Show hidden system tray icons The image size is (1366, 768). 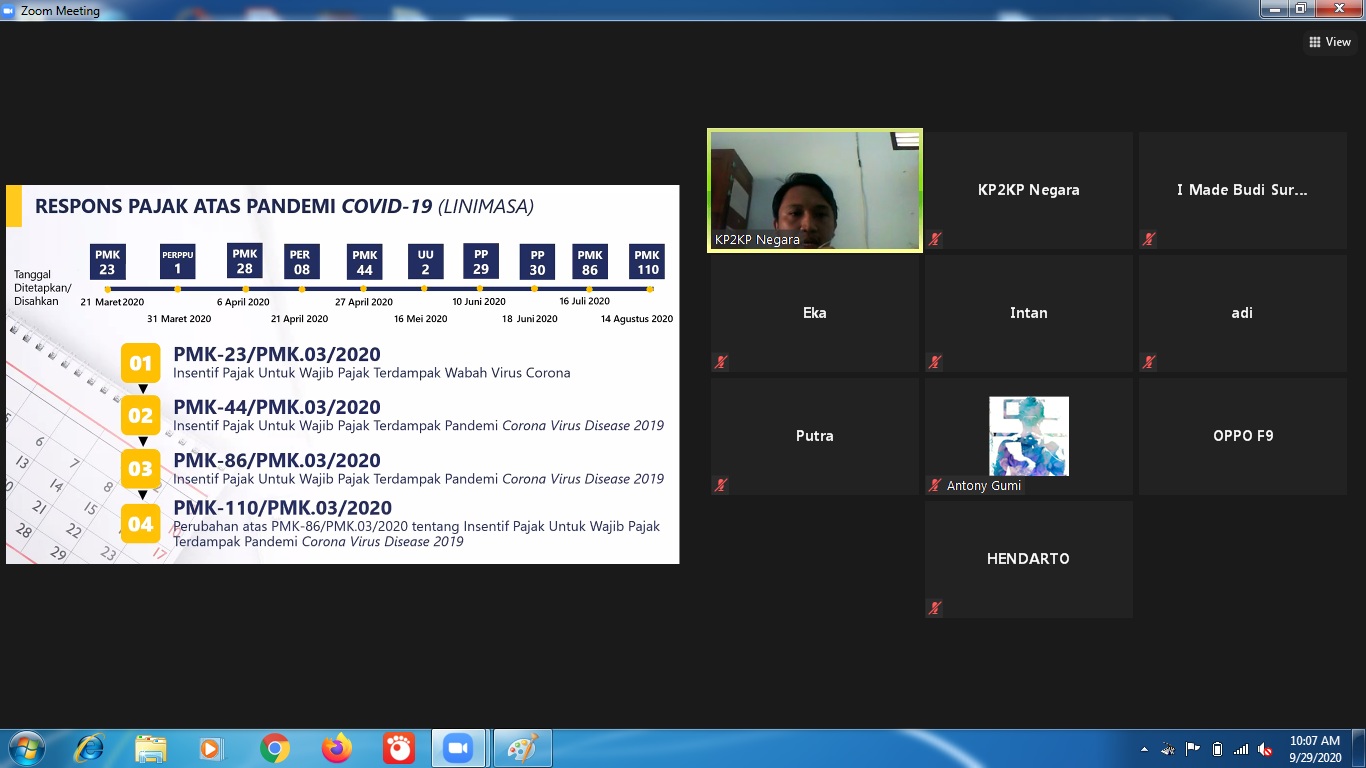tap(1144, 749)
